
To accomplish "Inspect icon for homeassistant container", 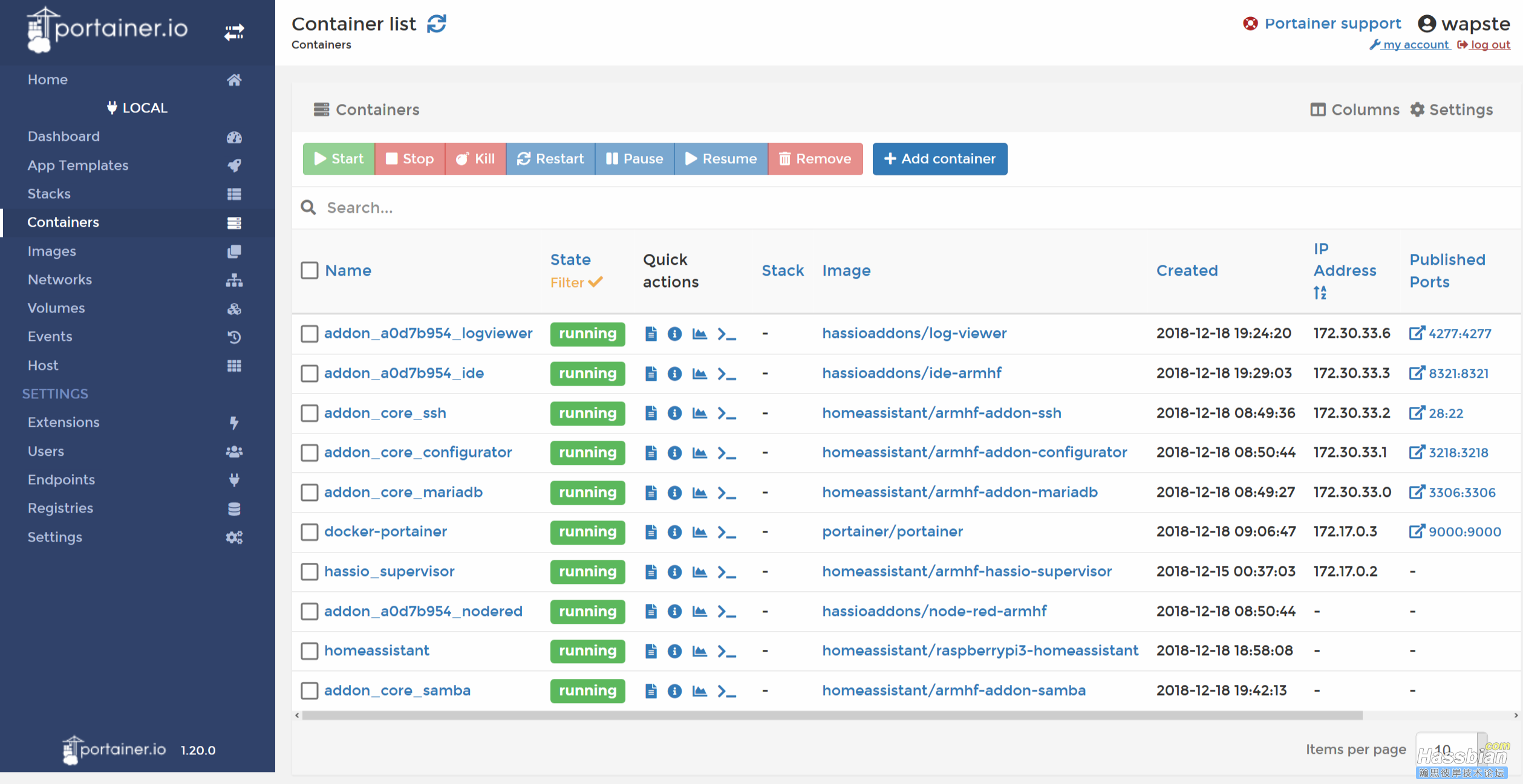I will (674, 651).
